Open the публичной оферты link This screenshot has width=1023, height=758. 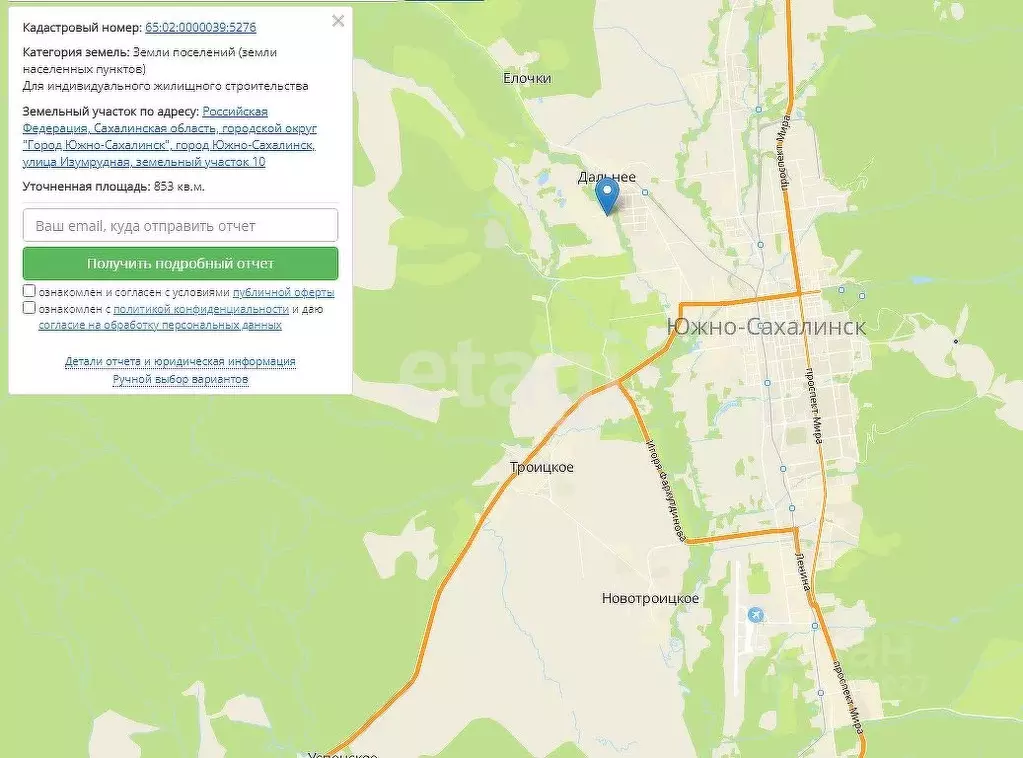click(283, 292)
